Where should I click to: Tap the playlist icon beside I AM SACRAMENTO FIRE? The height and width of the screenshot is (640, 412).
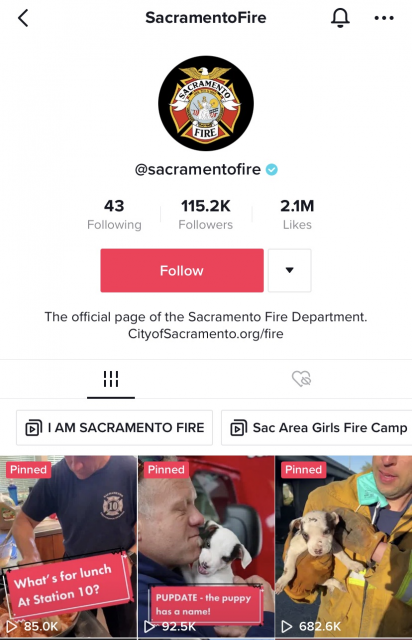coord(33,428)
